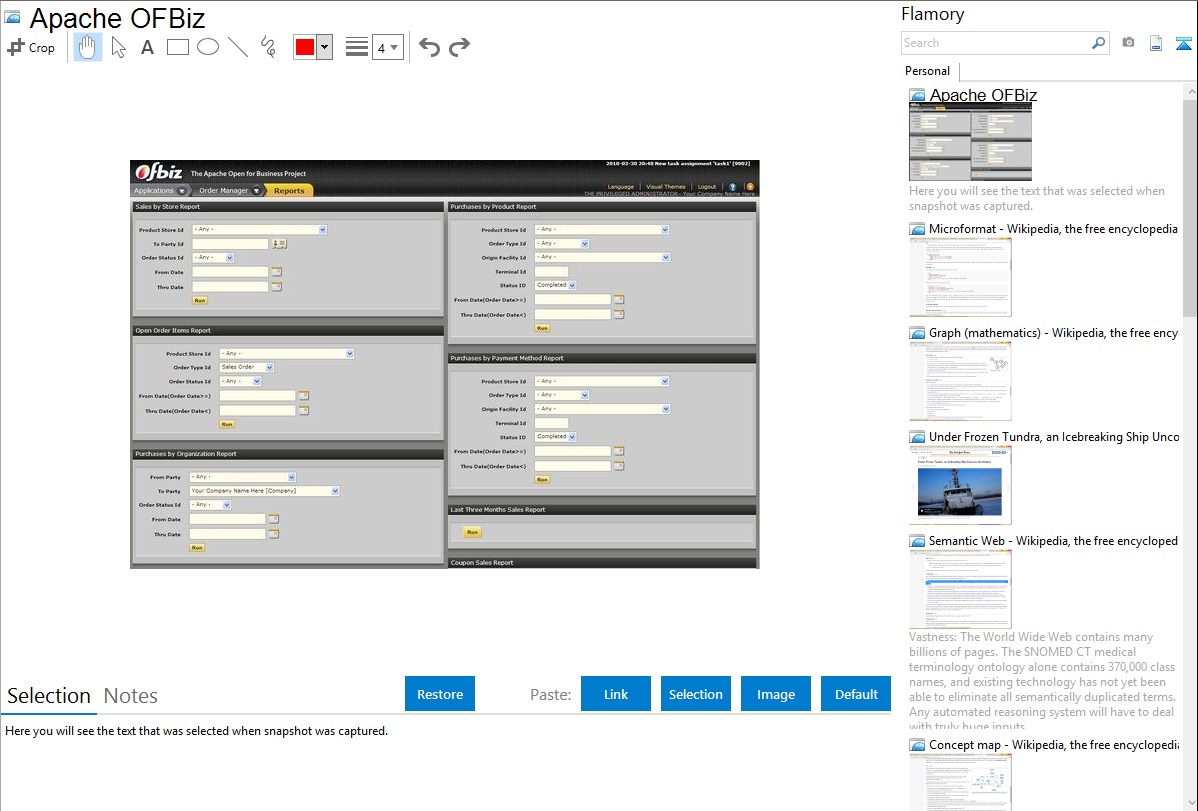Switch to the Selection tab
This screenshot has width=1198, height=811.
(49, 696)
